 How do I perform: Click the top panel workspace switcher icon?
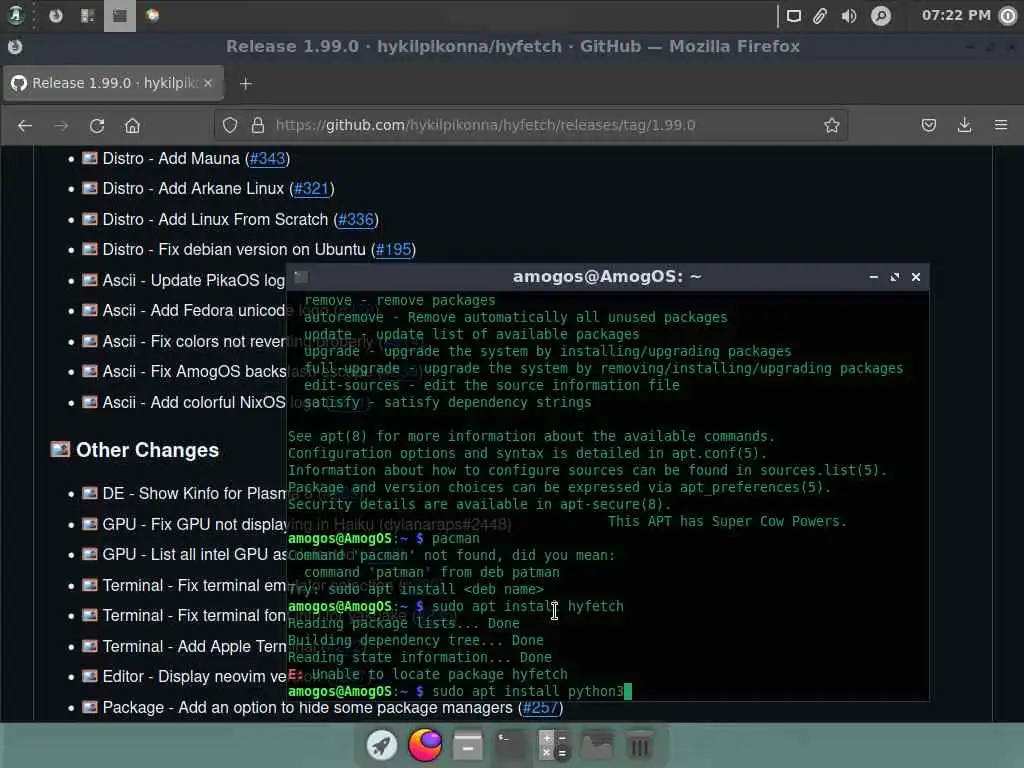tap(88, 15)
